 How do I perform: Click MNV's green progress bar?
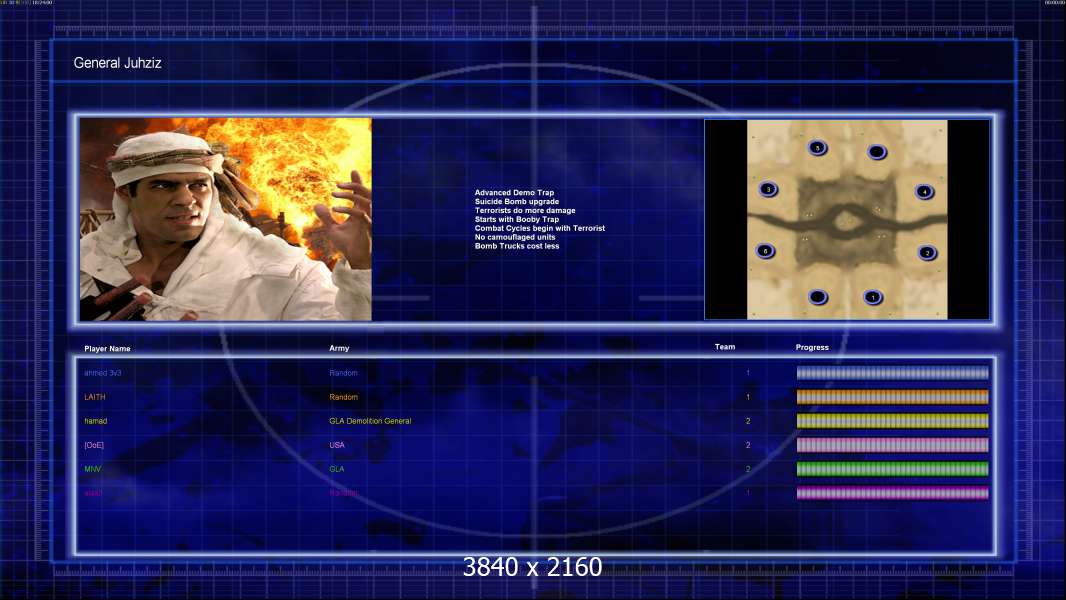(x=893, y=469)
